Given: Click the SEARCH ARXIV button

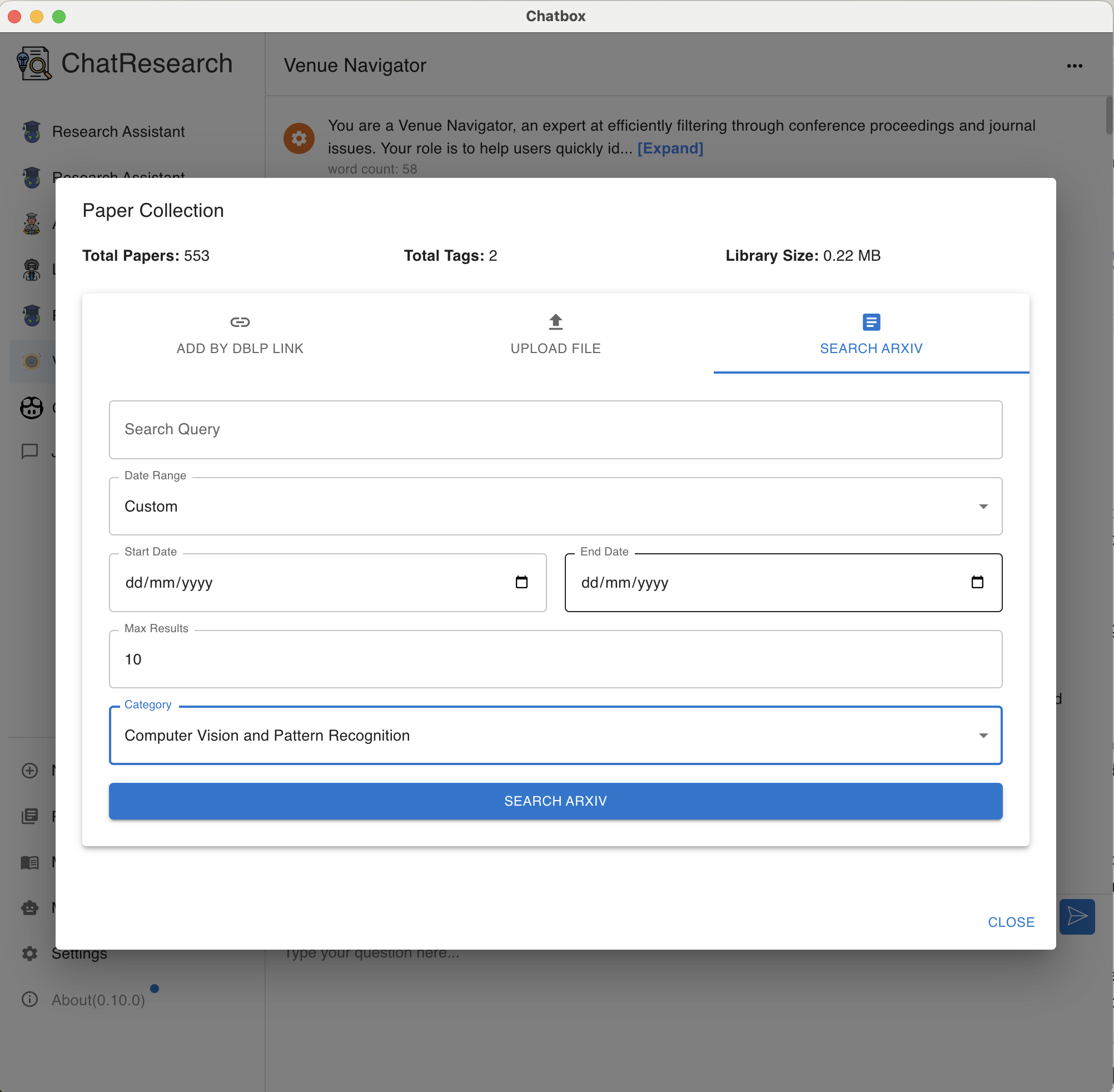Looking at the screenshot, I should pyautogui.click(x=555, y=801).
